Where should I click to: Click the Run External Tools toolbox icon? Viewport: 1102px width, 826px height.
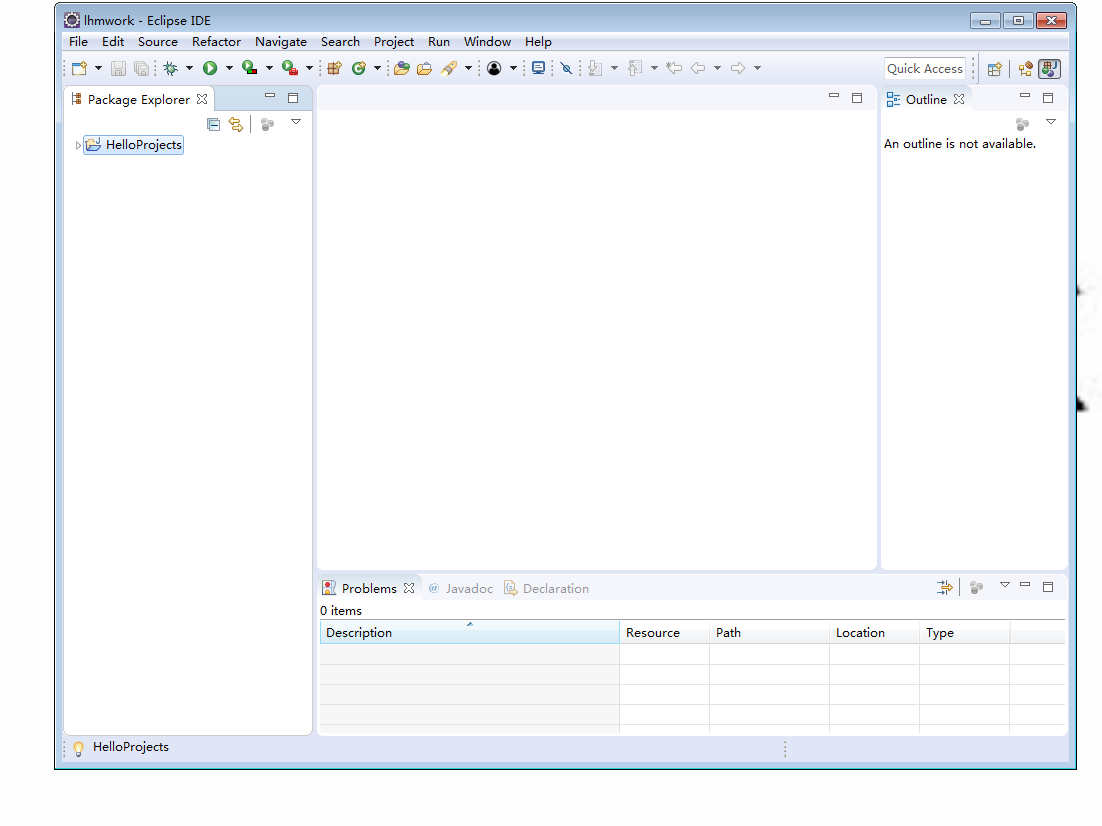[x=290, y=68]
